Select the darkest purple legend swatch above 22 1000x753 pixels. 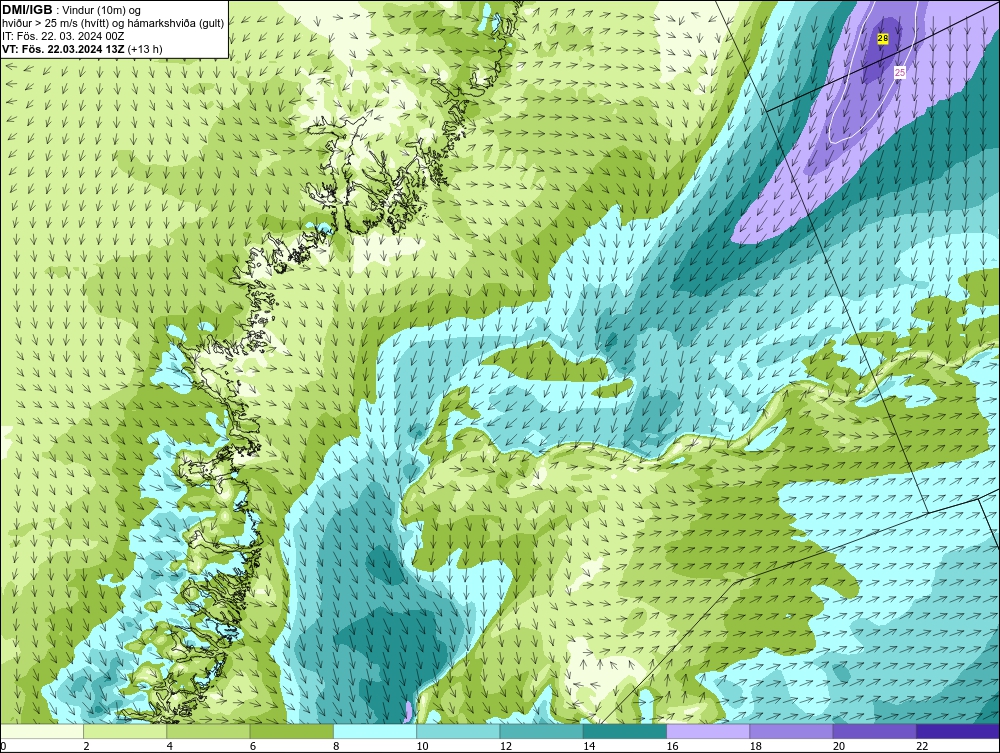[958, 731]
